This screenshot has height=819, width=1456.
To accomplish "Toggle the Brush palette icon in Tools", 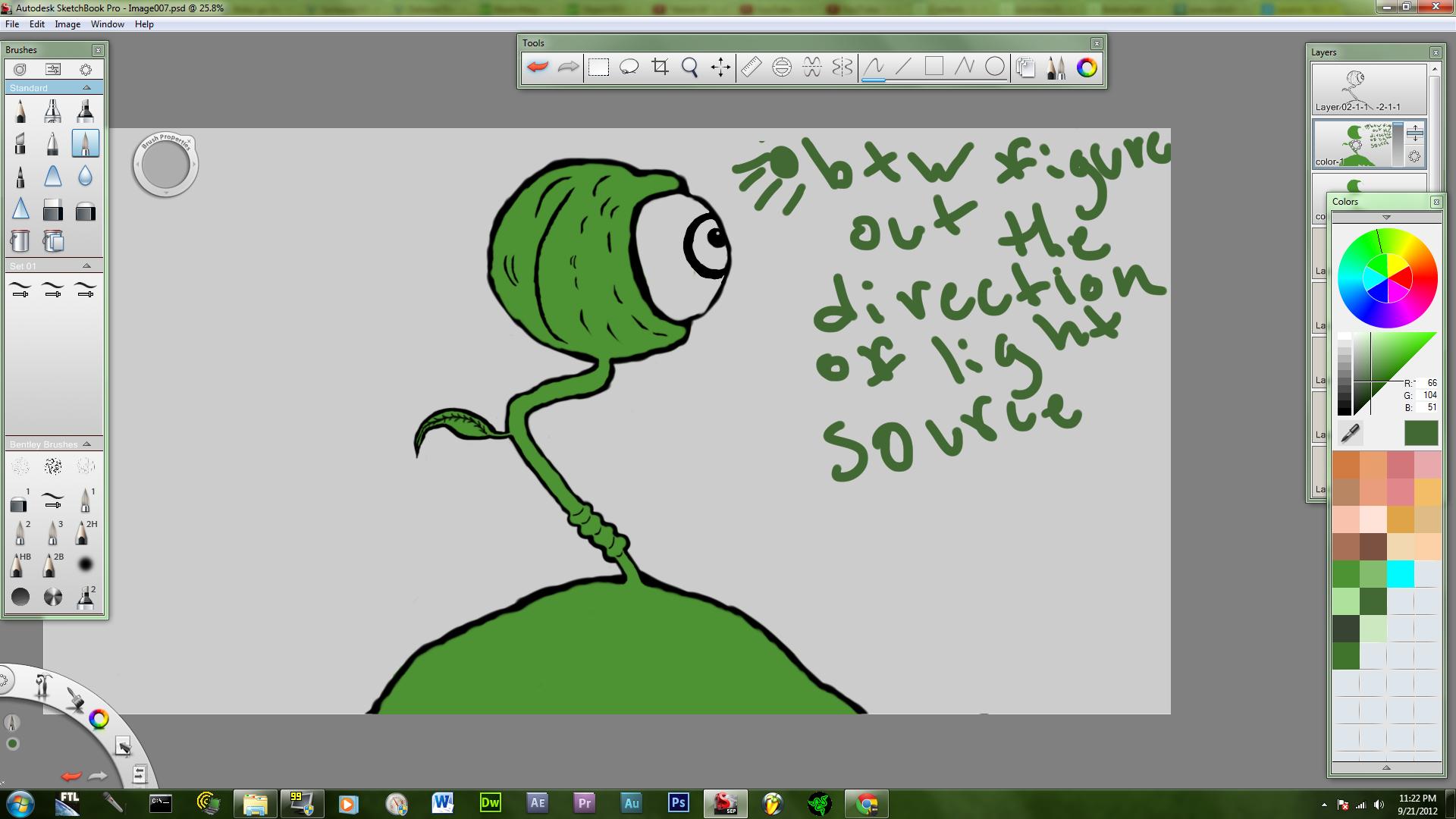I will click(x=1056, y=67).
